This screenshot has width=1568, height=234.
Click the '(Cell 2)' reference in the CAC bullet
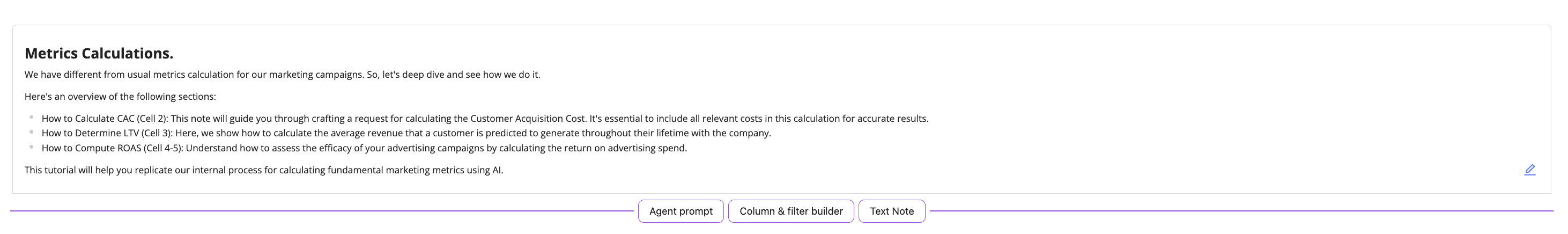point(152,119)
